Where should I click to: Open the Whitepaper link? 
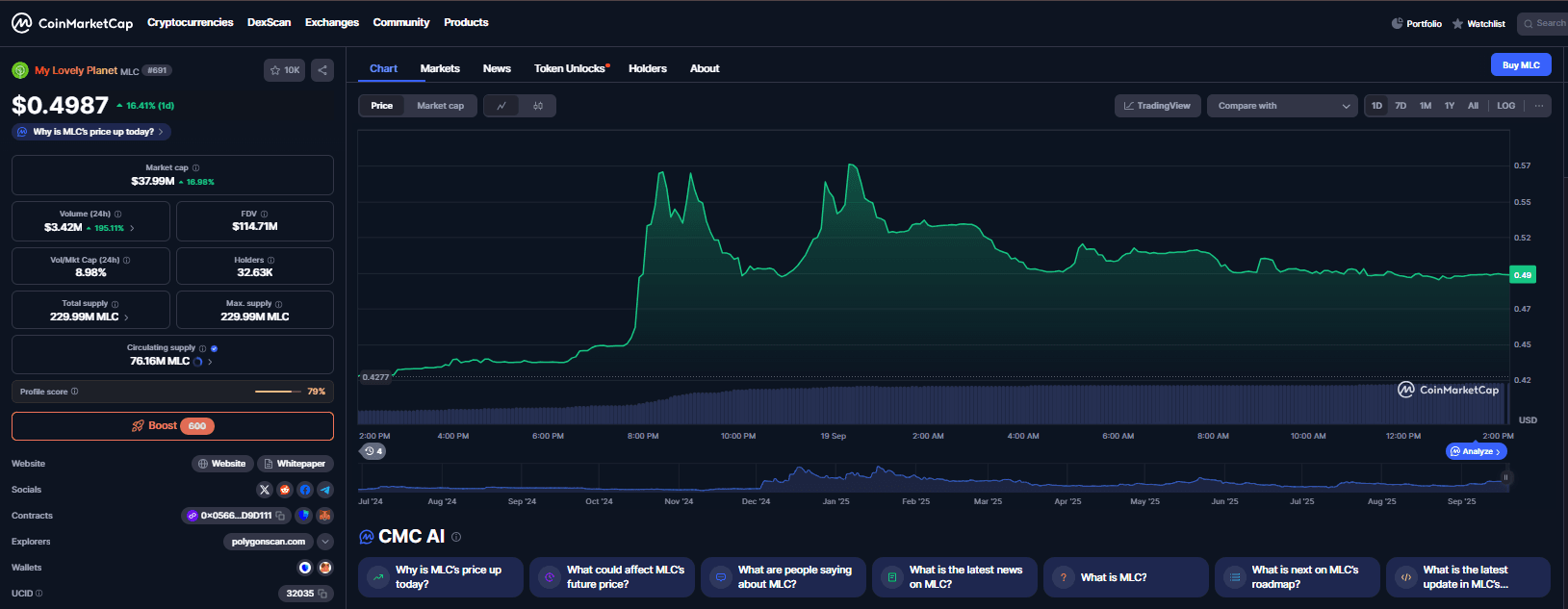296,464
